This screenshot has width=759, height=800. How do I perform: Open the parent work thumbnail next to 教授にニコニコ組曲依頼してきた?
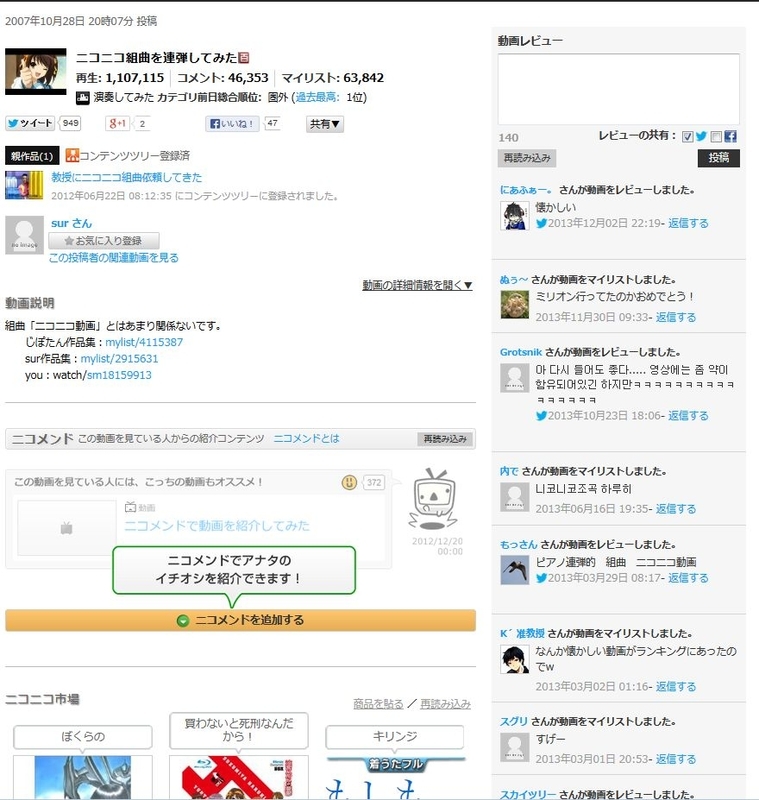click(x=24, y=185)
